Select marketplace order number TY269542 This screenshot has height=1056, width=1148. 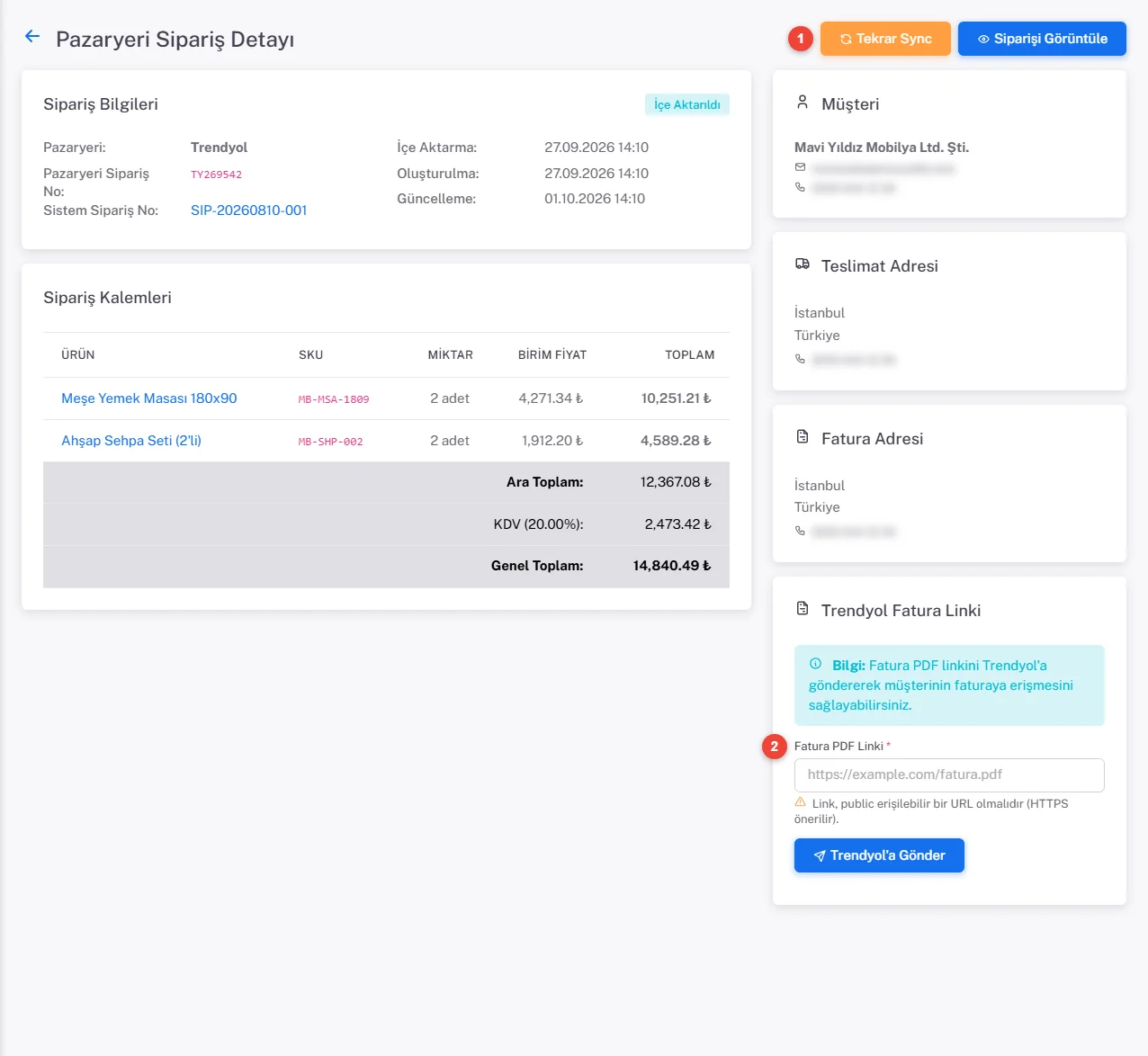pos(216,175)
